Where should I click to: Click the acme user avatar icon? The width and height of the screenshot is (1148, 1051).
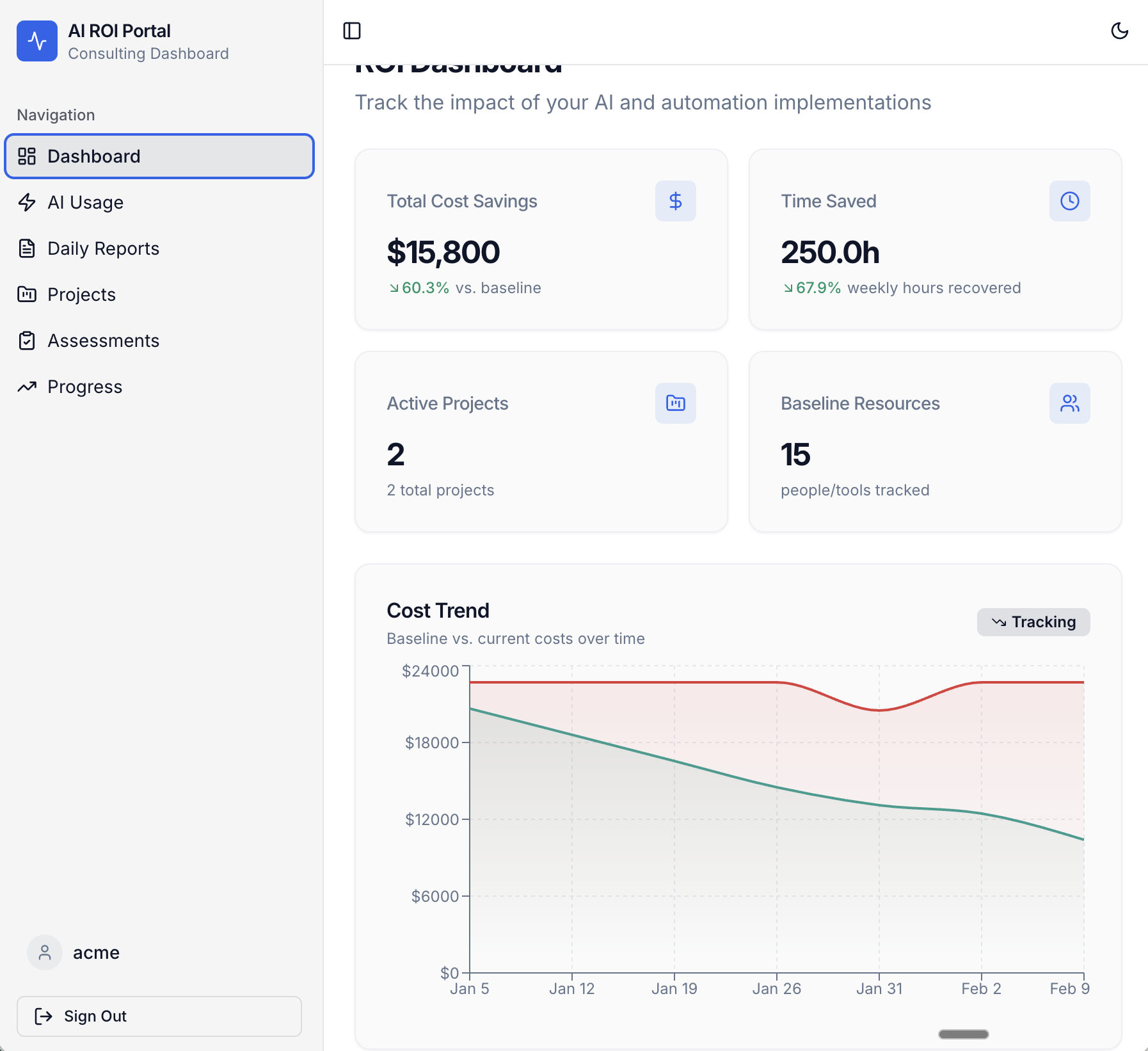[x=45, y=952]
